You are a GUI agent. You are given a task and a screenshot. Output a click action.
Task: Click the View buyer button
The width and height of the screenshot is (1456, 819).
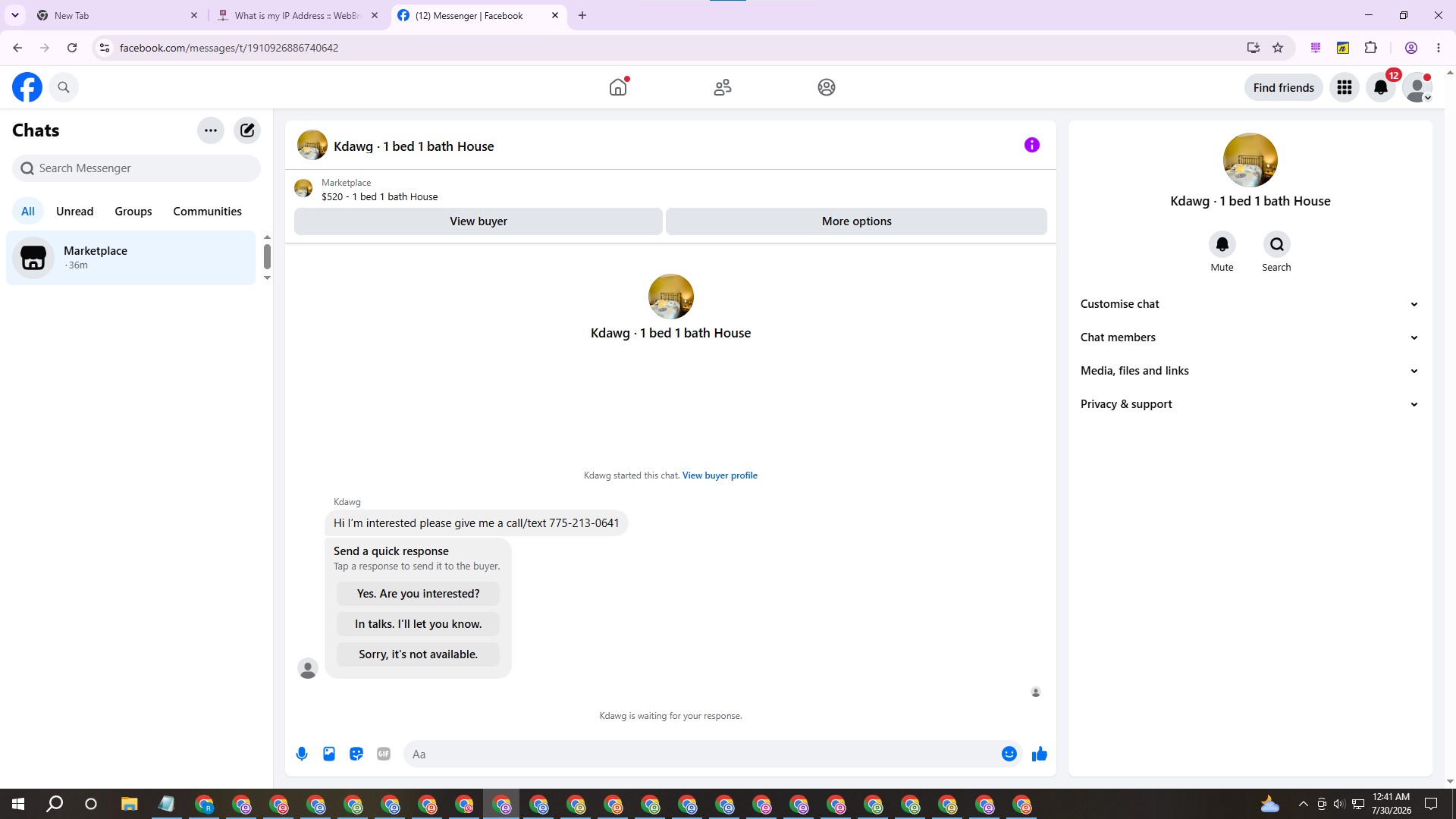pyautogui.click(x=479, y=221)
